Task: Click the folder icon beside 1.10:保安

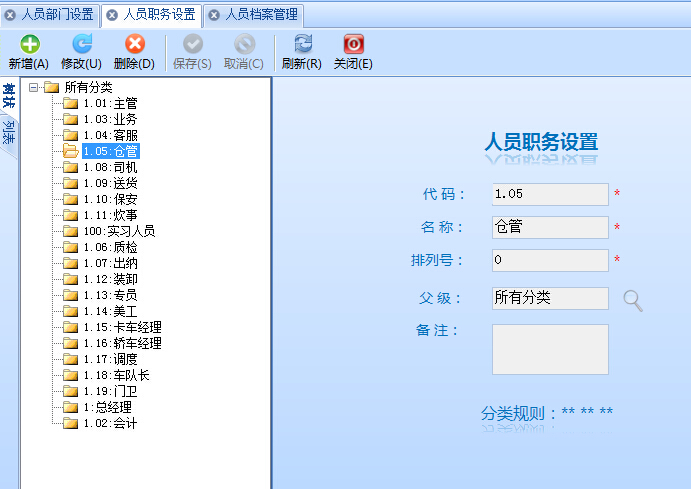Action: [x=70, y=199]
